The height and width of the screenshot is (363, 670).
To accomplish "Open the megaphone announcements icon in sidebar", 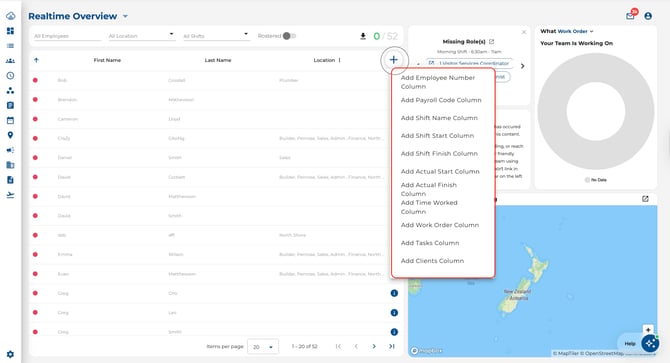I will 11,150.
